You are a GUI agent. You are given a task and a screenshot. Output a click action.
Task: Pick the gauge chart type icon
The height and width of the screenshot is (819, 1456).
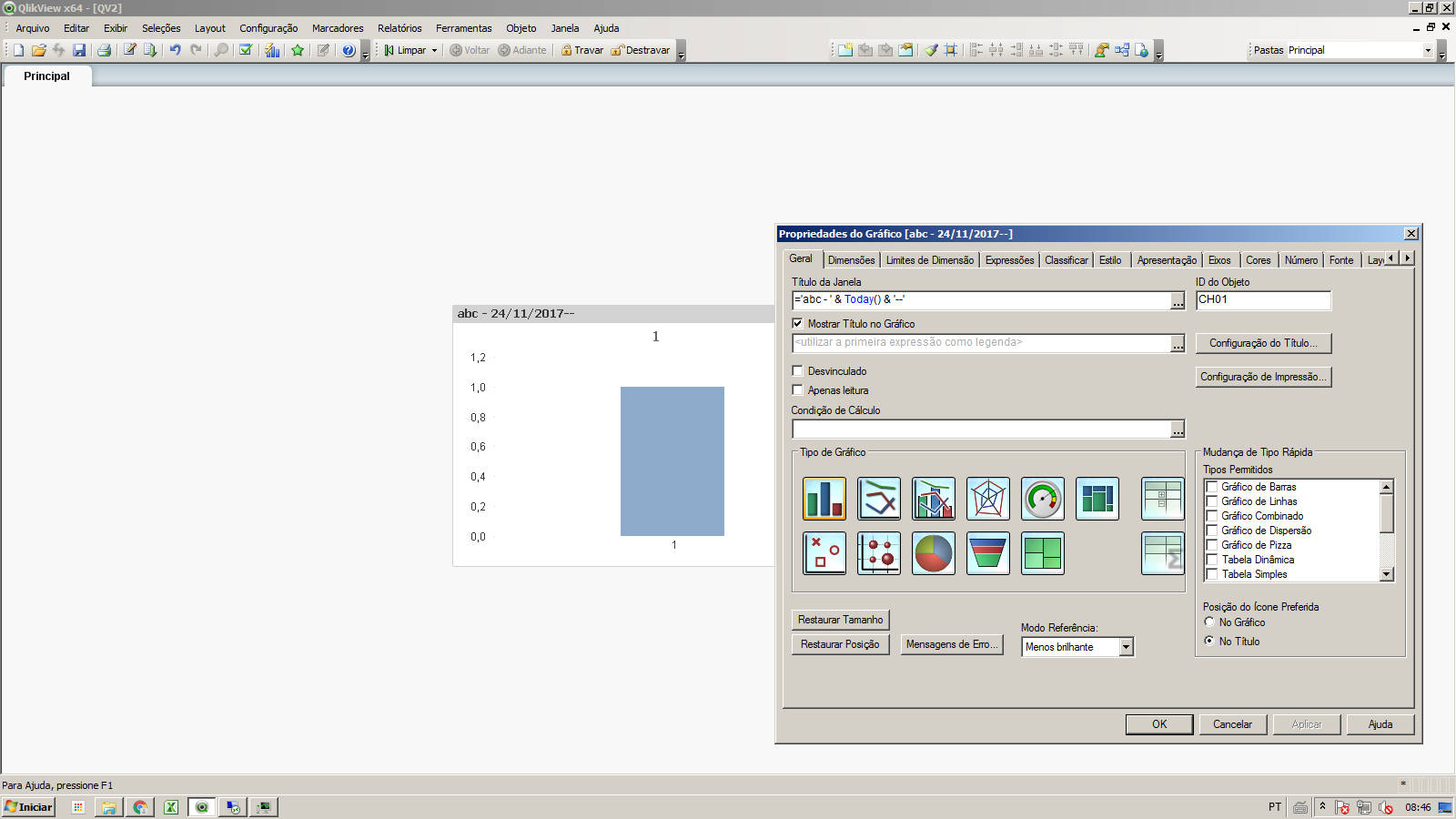pyautogui.click(x=1042, y=499)
